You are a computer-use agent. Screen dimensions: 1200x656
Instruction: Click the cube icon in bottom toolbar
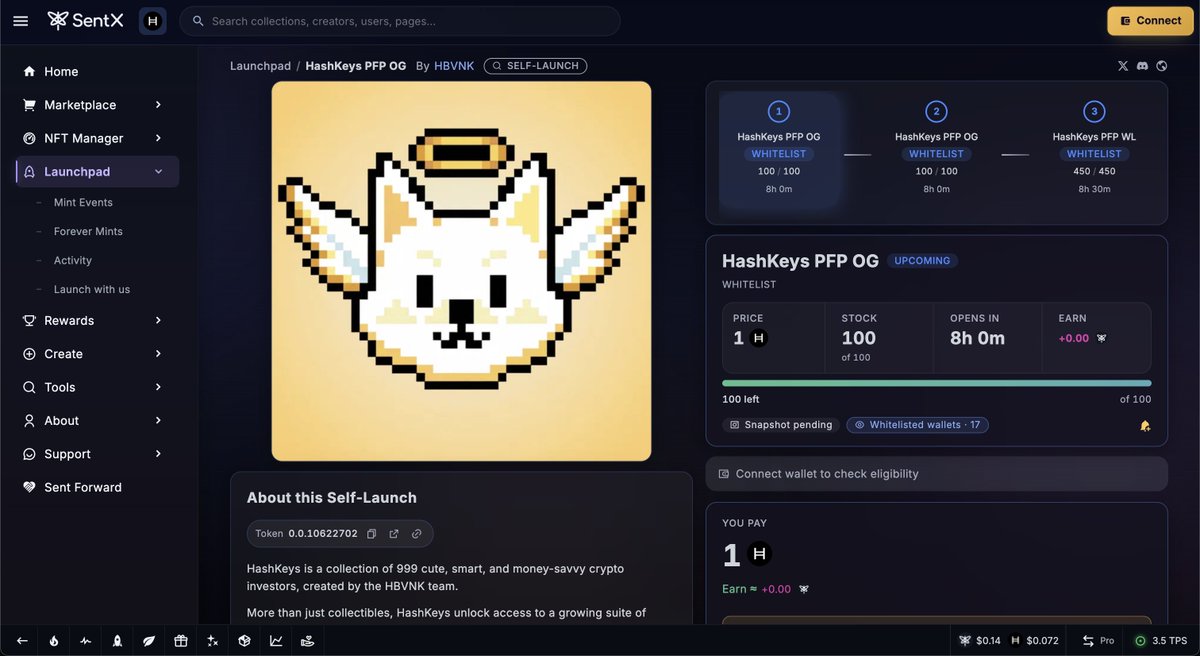pos(244,641)
